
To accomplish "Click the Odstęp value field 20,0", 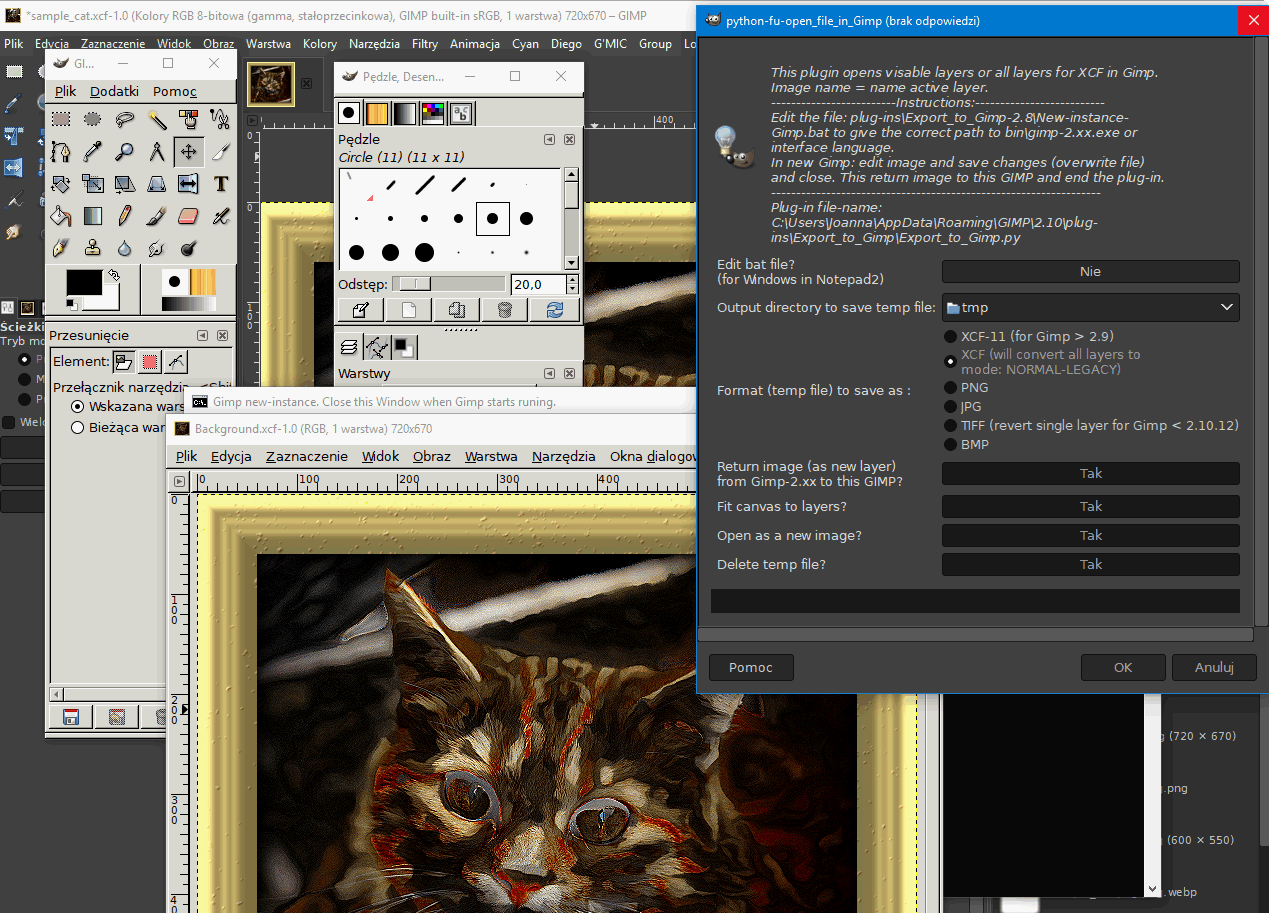I will click(537, 284).
